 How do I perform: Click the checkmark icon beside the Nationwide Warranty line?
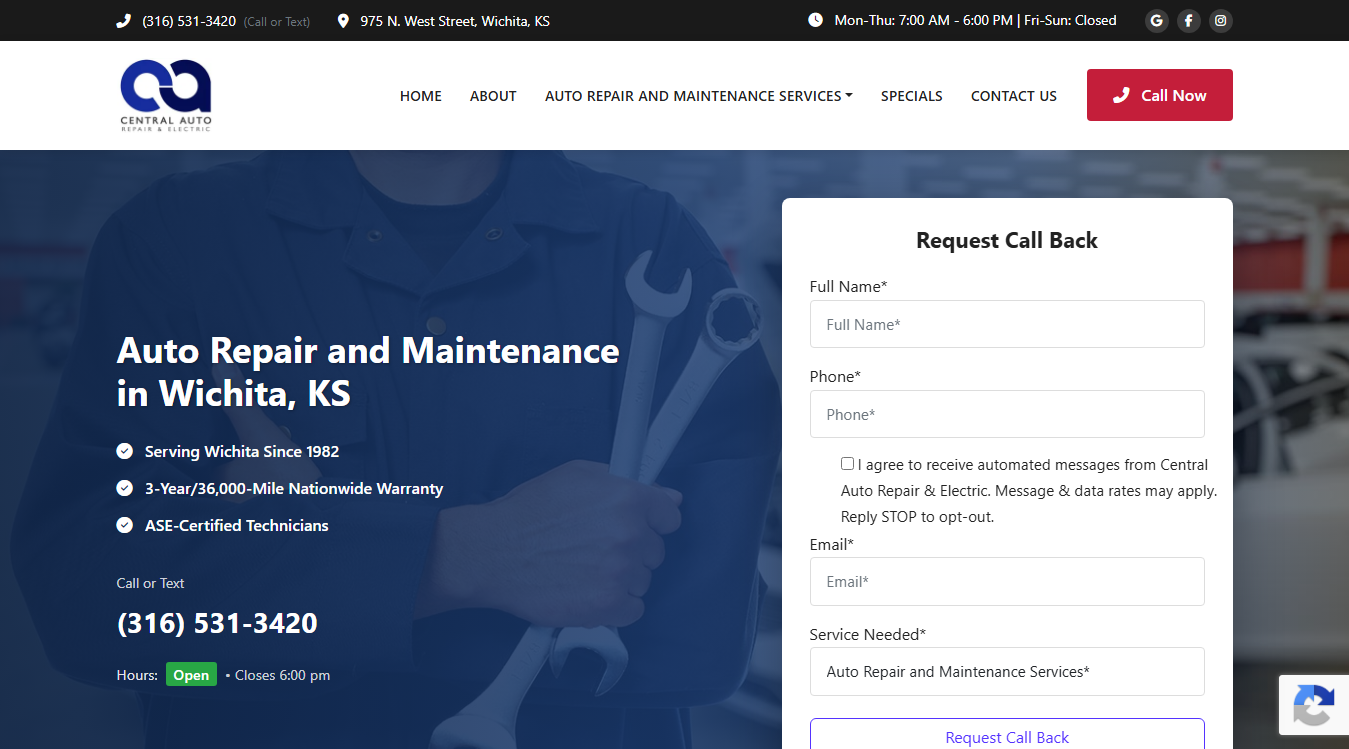pyautogui.click(x=125, y=488)
